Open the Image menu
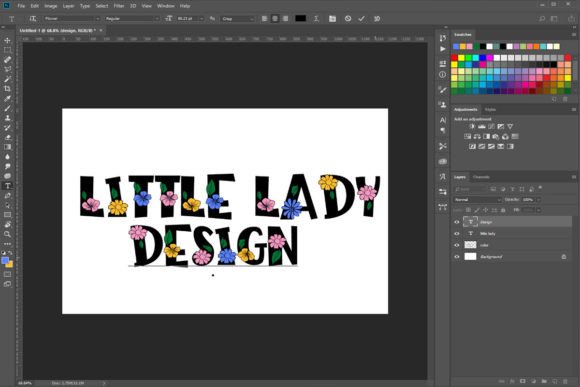 click(x=50, y=6)
